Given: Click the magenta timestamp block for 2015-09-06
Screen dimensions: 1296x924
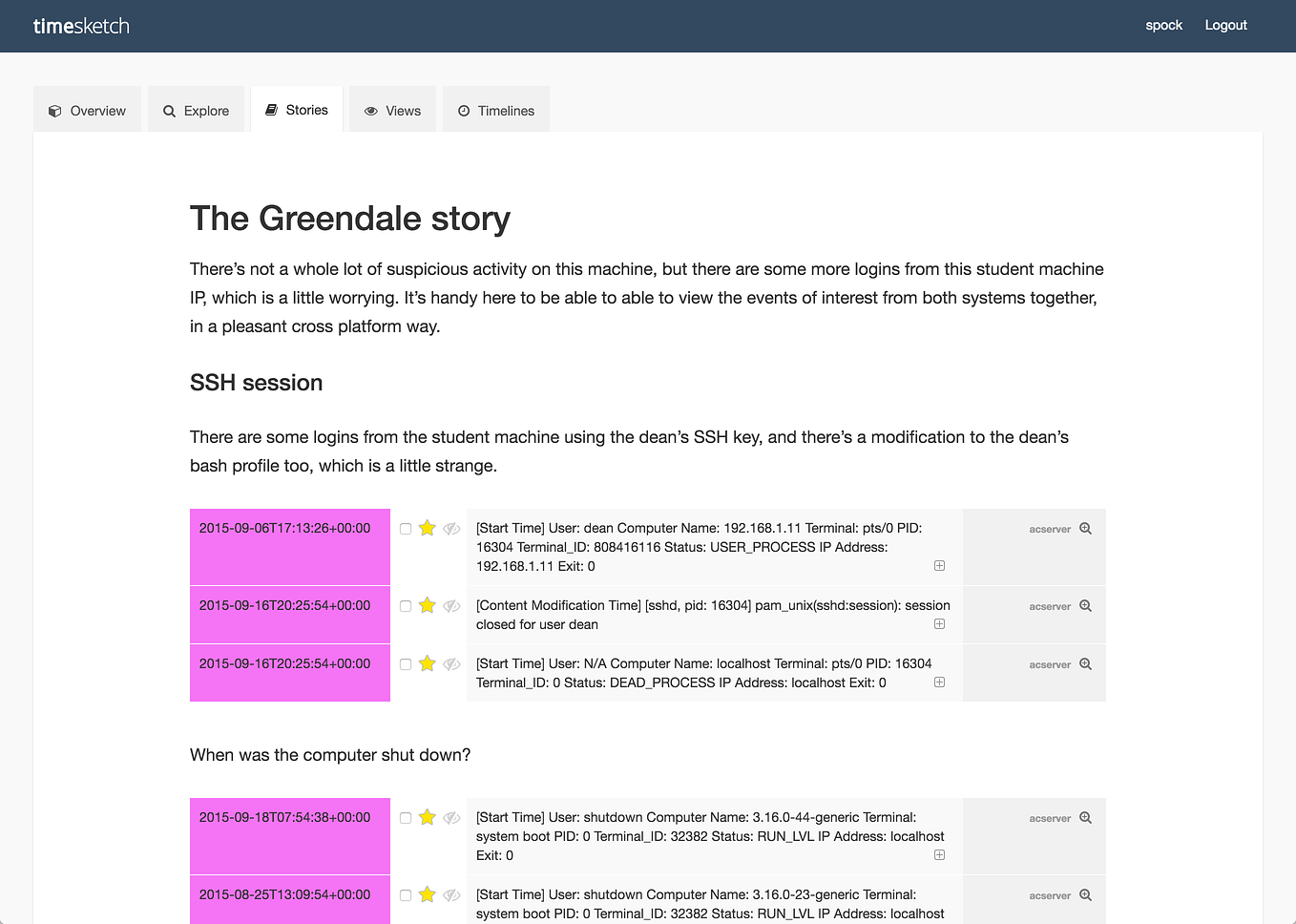Looking at the screenshot, I should pyautogui.click(x=289, y=546).
